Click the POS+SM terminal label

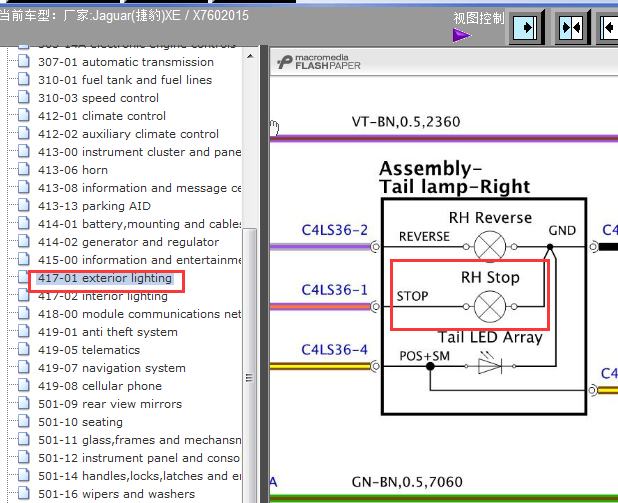424,356
